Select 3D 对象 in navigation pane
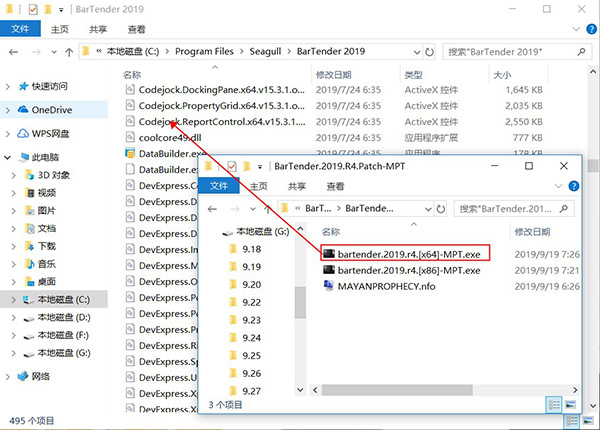Image resolution: width=600 pixels, height=430 pixels. 54,175
